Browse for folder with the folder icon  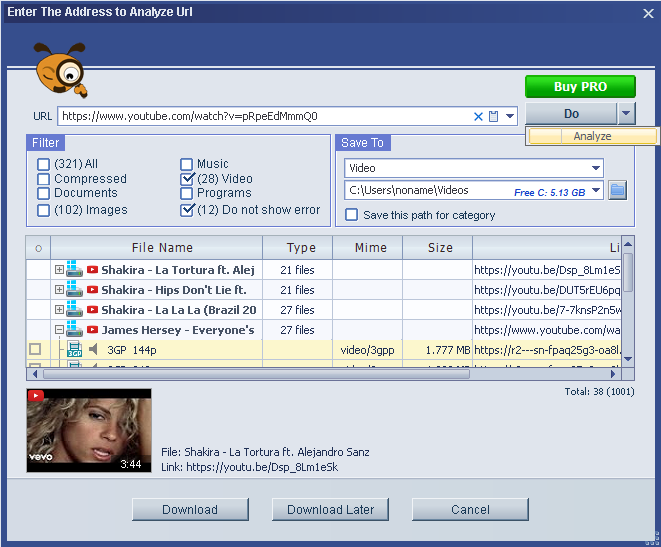618,190
